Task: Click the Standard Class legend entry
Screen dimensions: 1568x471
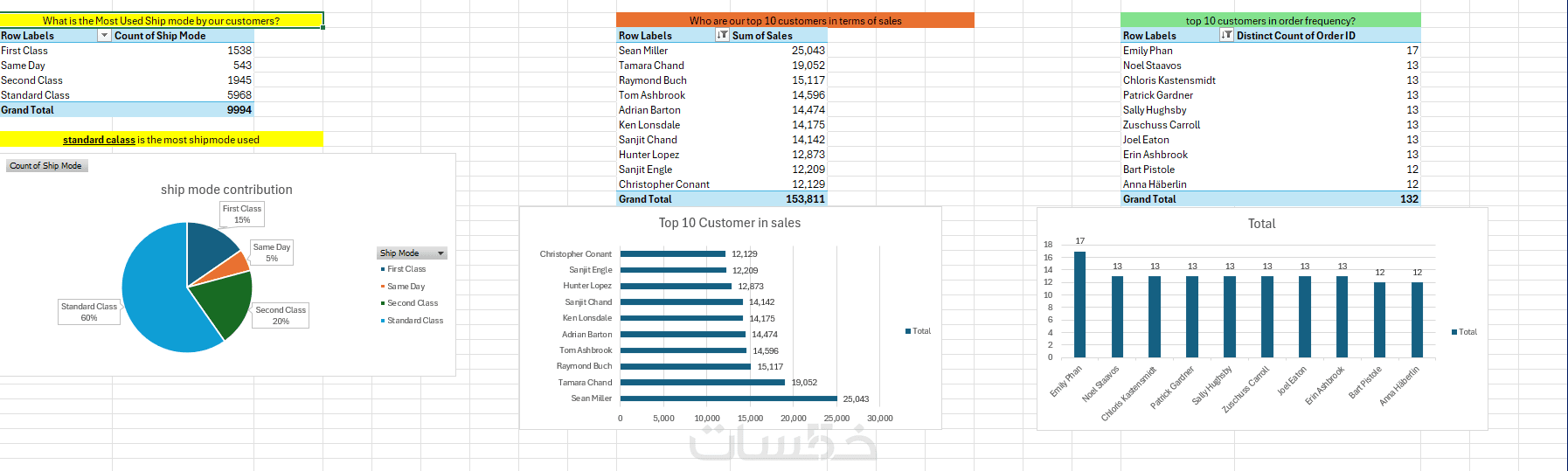Action: pyautogui.click(x=414, y=321)
